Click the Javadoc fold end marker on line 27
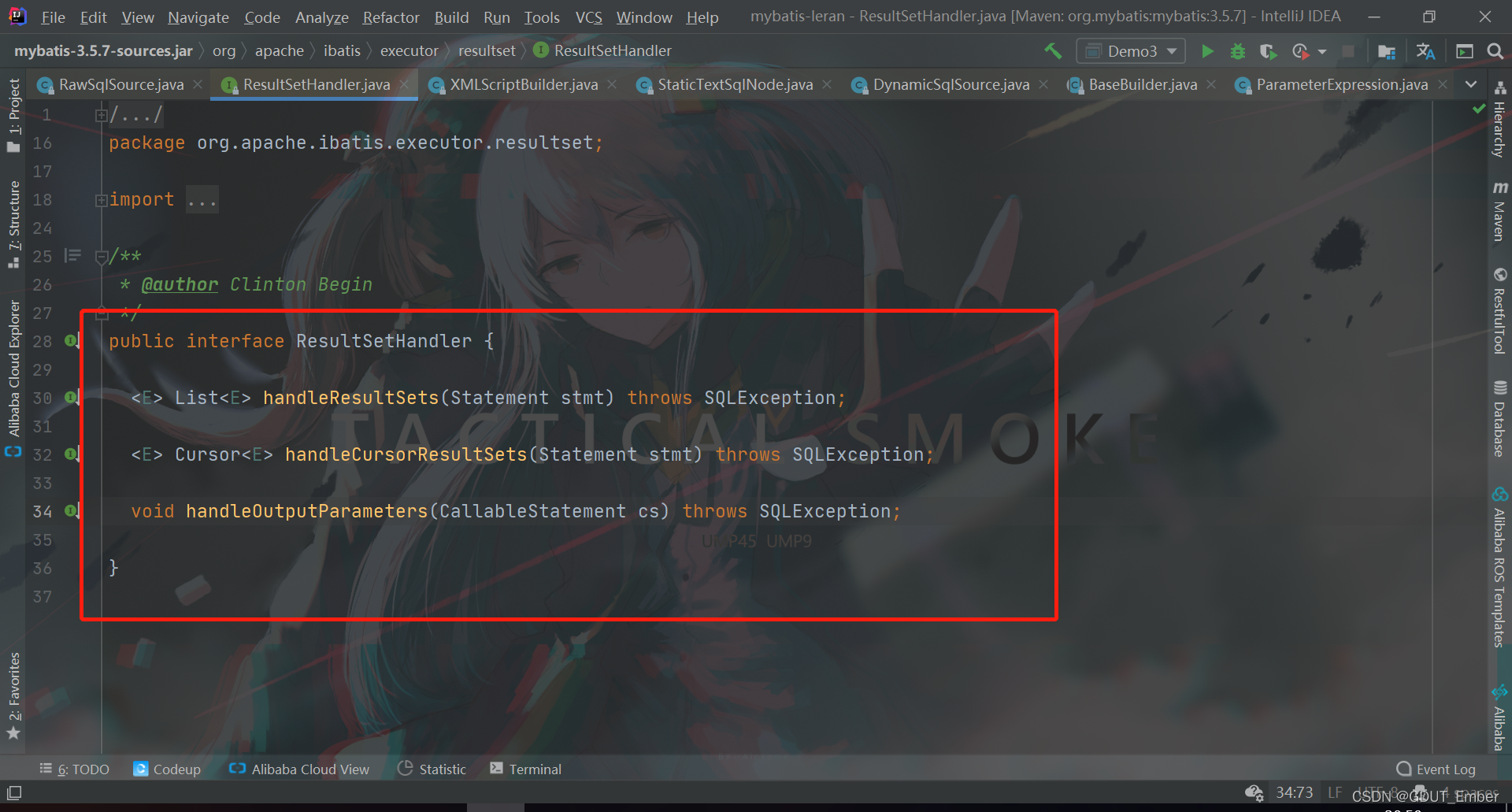The image size is (1512, 812). (x=101, y=313)
